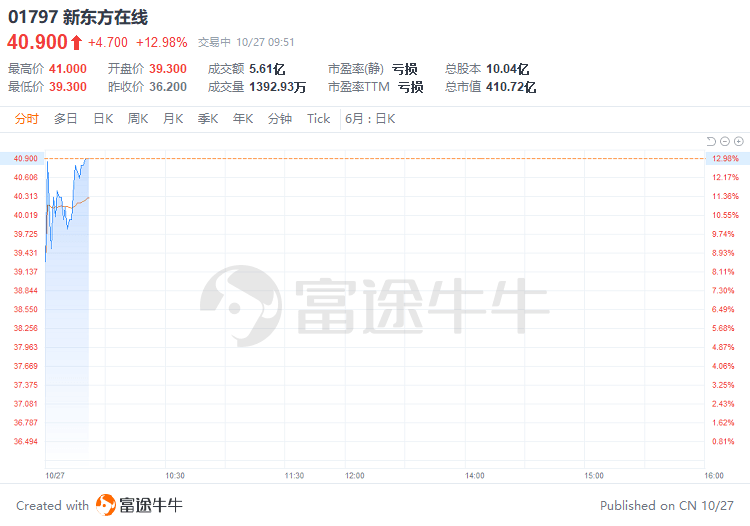Click the 10:30 time-axis label
The image size is (750, 526).
(x=175, y=476)
